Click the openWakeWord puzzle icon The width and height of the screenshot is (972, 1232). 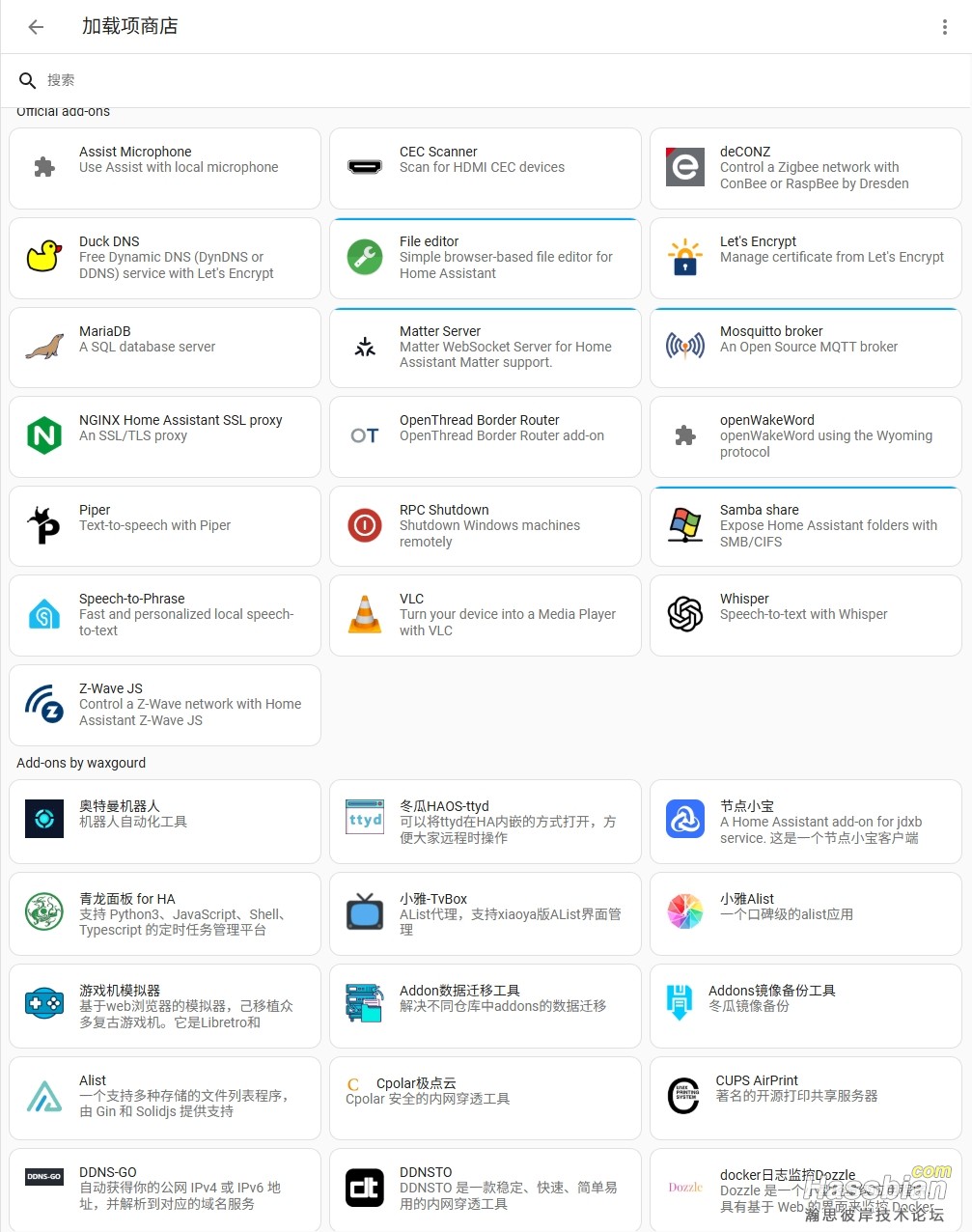(685, 435)
